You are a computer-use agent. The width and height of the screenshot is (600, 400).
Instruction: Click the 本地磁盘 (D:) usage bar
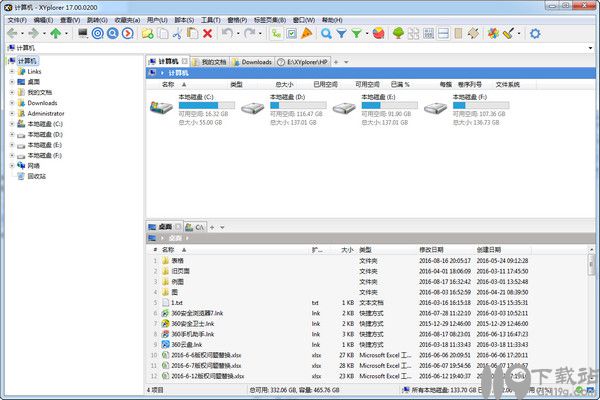click(298, 105)
